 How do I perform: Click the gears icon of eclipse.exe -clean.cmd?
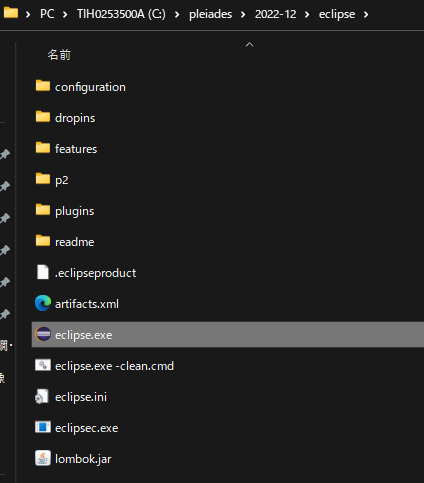coord(43,365)
